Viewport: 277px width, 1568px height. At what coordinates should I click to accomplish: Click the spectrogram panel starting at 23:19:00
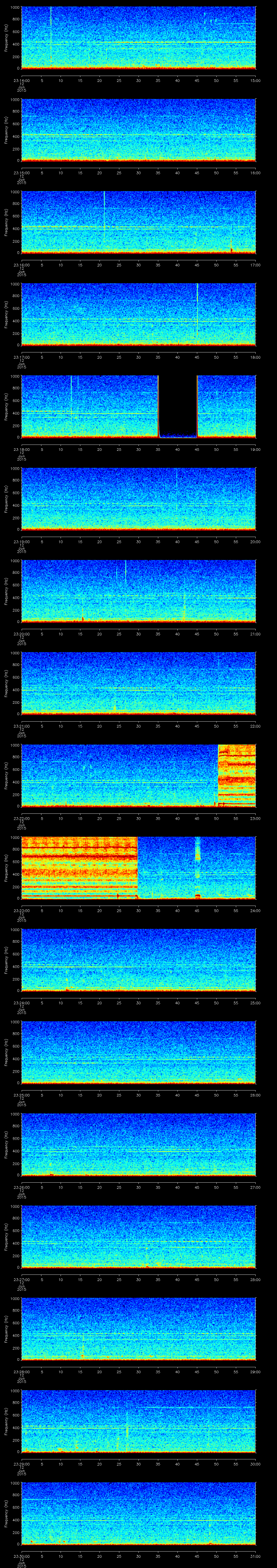138,499
